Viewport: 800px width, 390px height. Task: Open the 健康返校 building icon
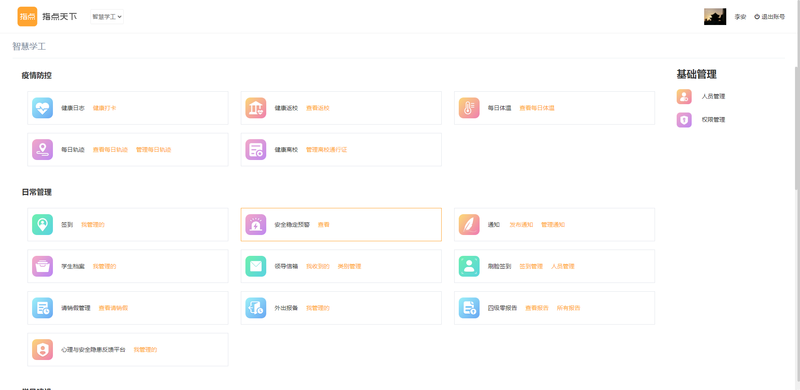[x=256, y=108]
